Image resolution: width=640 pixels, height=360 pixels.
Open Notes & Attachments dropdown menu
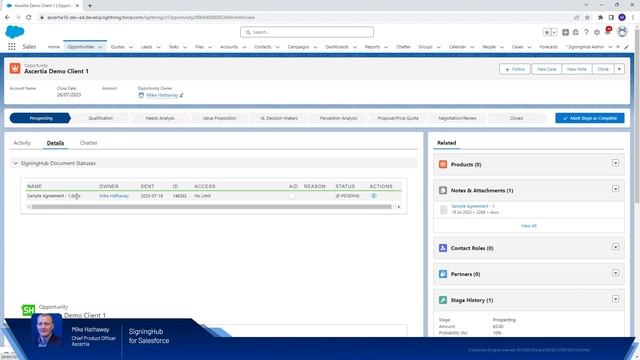point(615,189)
